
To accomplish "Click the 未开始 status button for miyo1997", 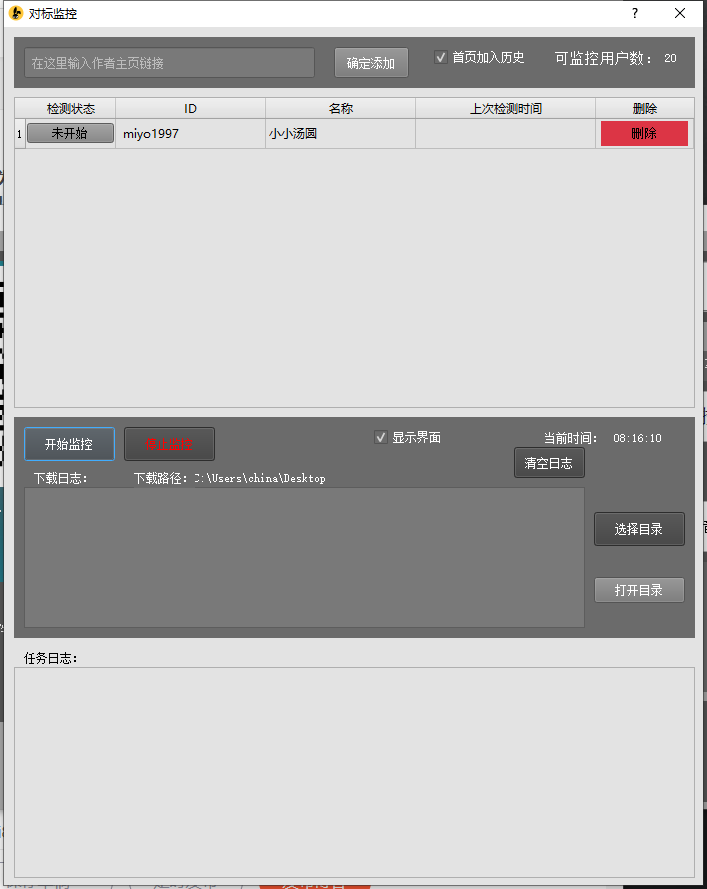I will [x=70, y=134].
